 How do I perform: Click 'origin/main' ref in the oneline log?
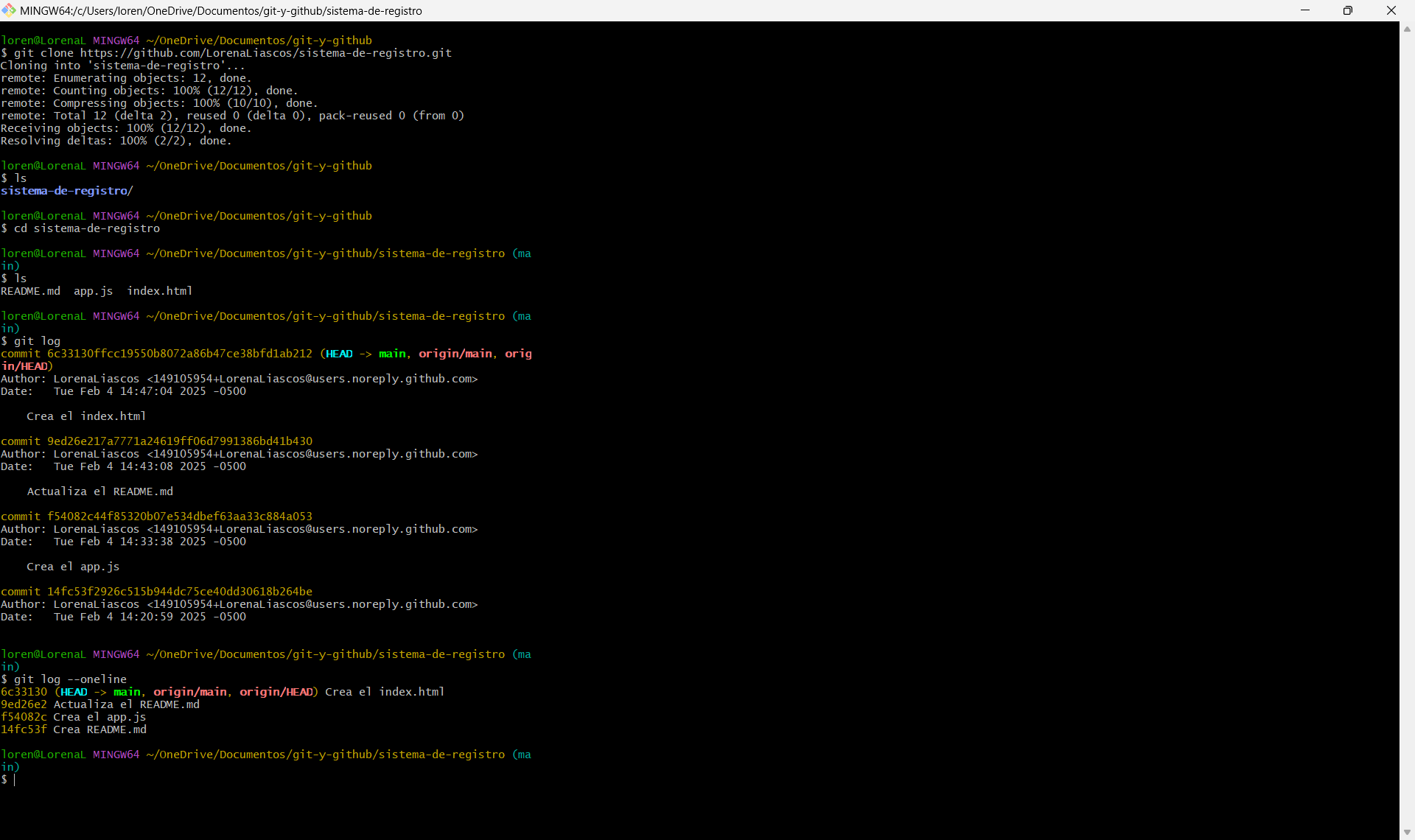click(190, 692)
